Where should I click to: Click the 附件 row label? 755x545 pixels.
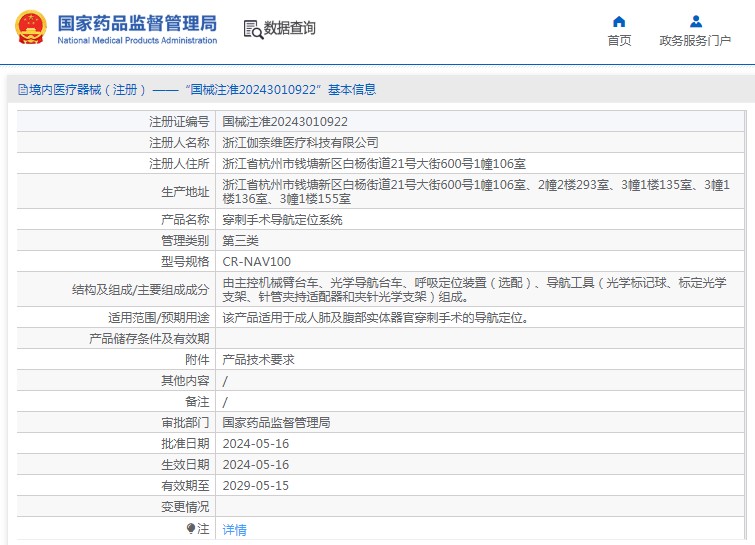point(197,360)
